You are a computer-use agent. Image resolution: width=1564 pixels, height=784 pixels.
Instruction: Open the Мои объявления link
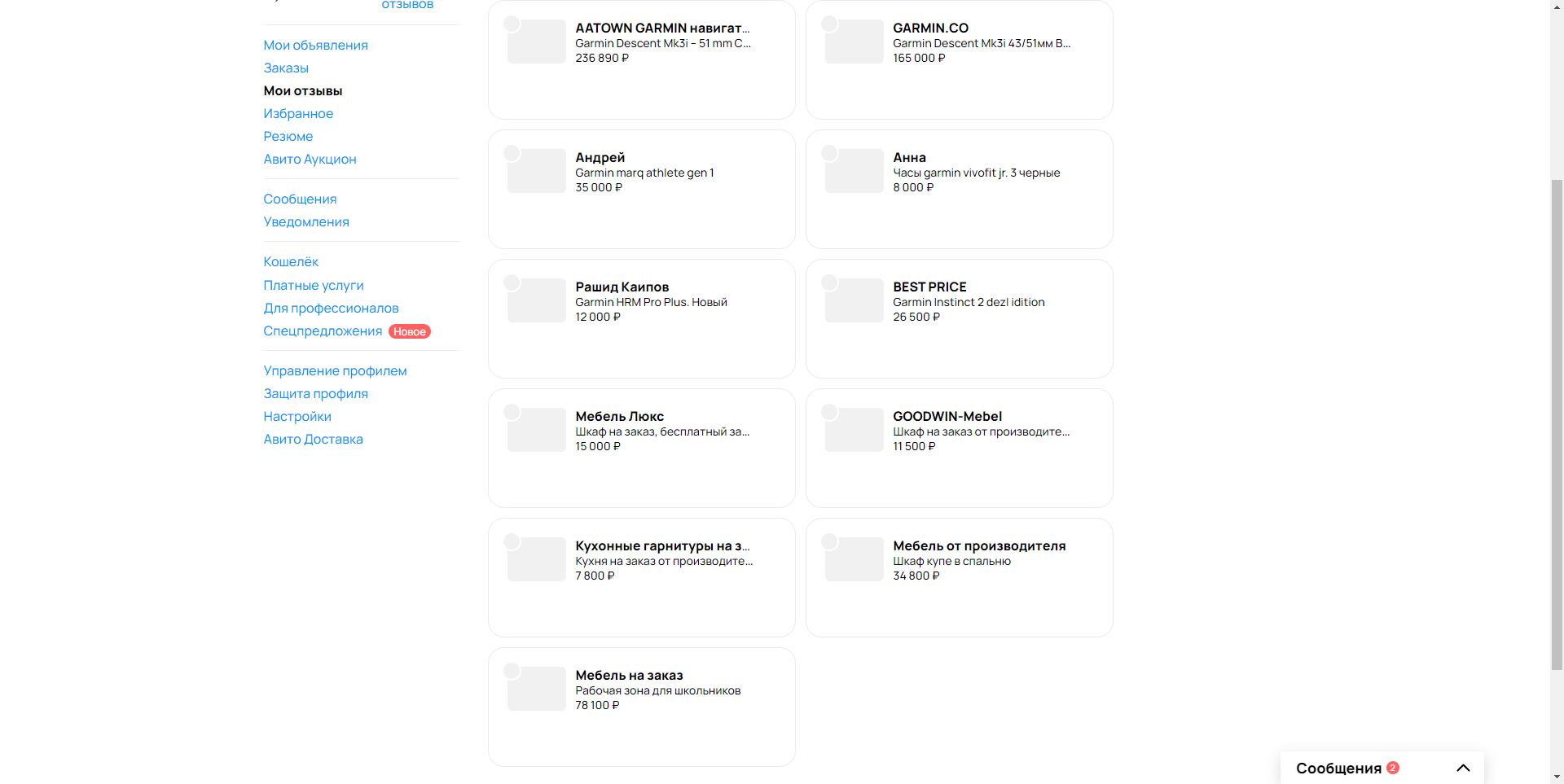(x=315, y=46)
